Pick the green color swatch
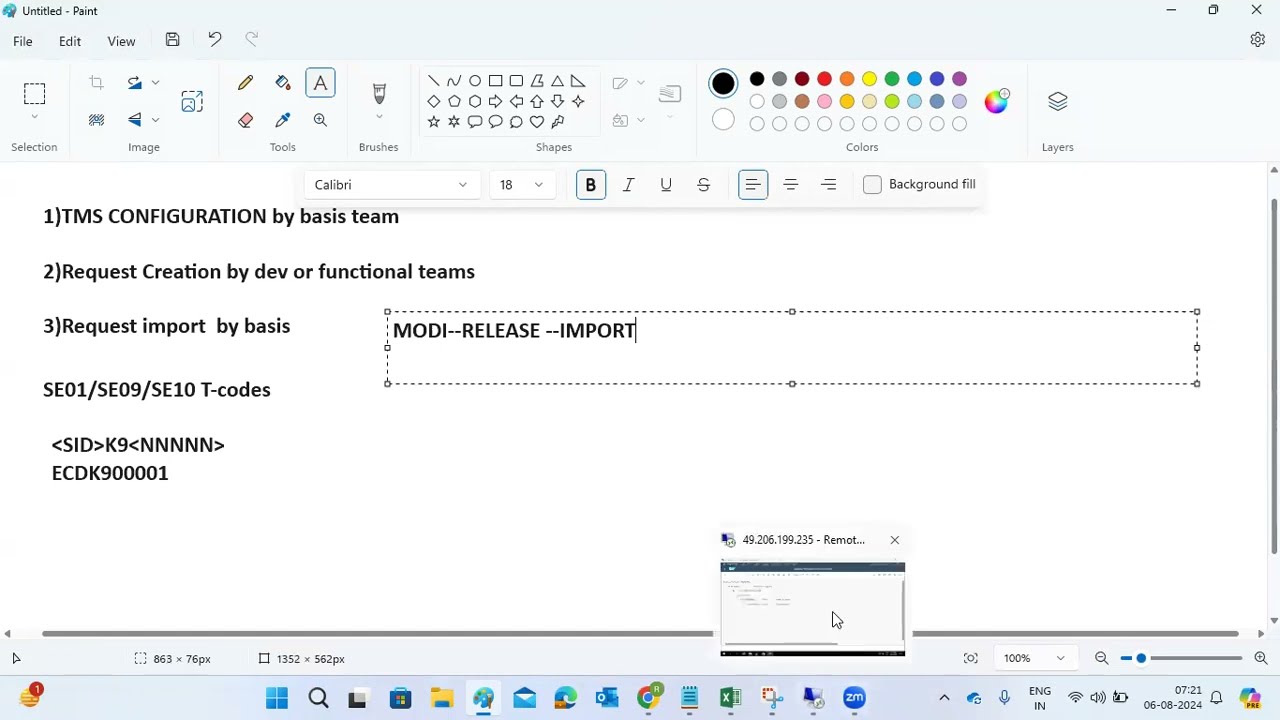1280x720 pixels. (892, 79)
